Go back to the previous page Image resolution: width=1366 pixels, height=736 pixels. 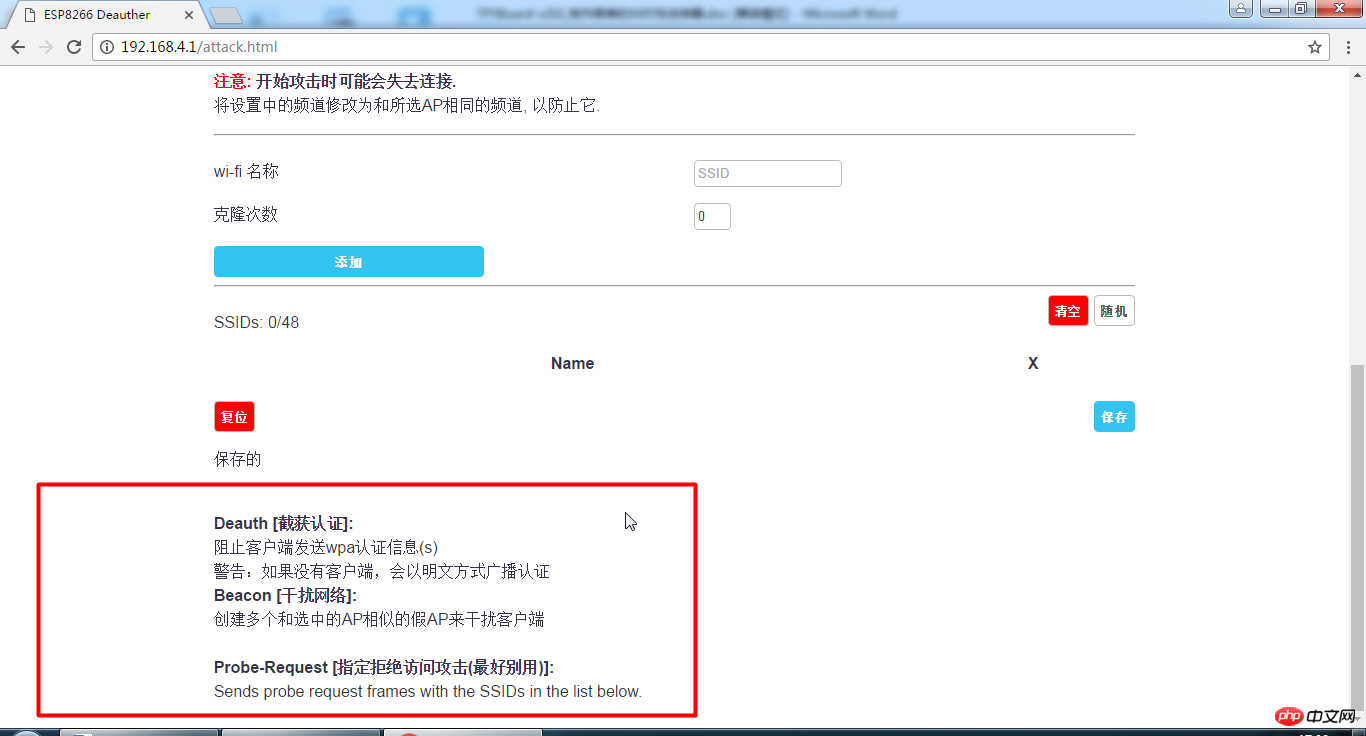click(18, 47)
